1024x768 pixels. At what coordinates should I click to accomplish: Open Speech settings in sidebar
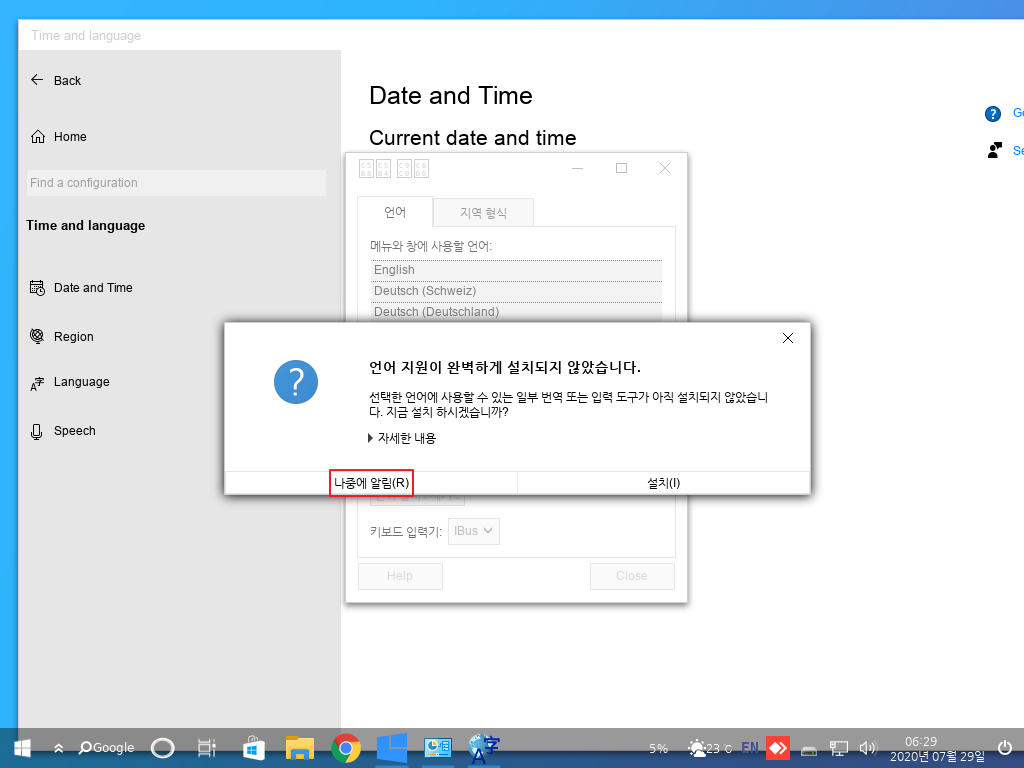pos(63,431)
